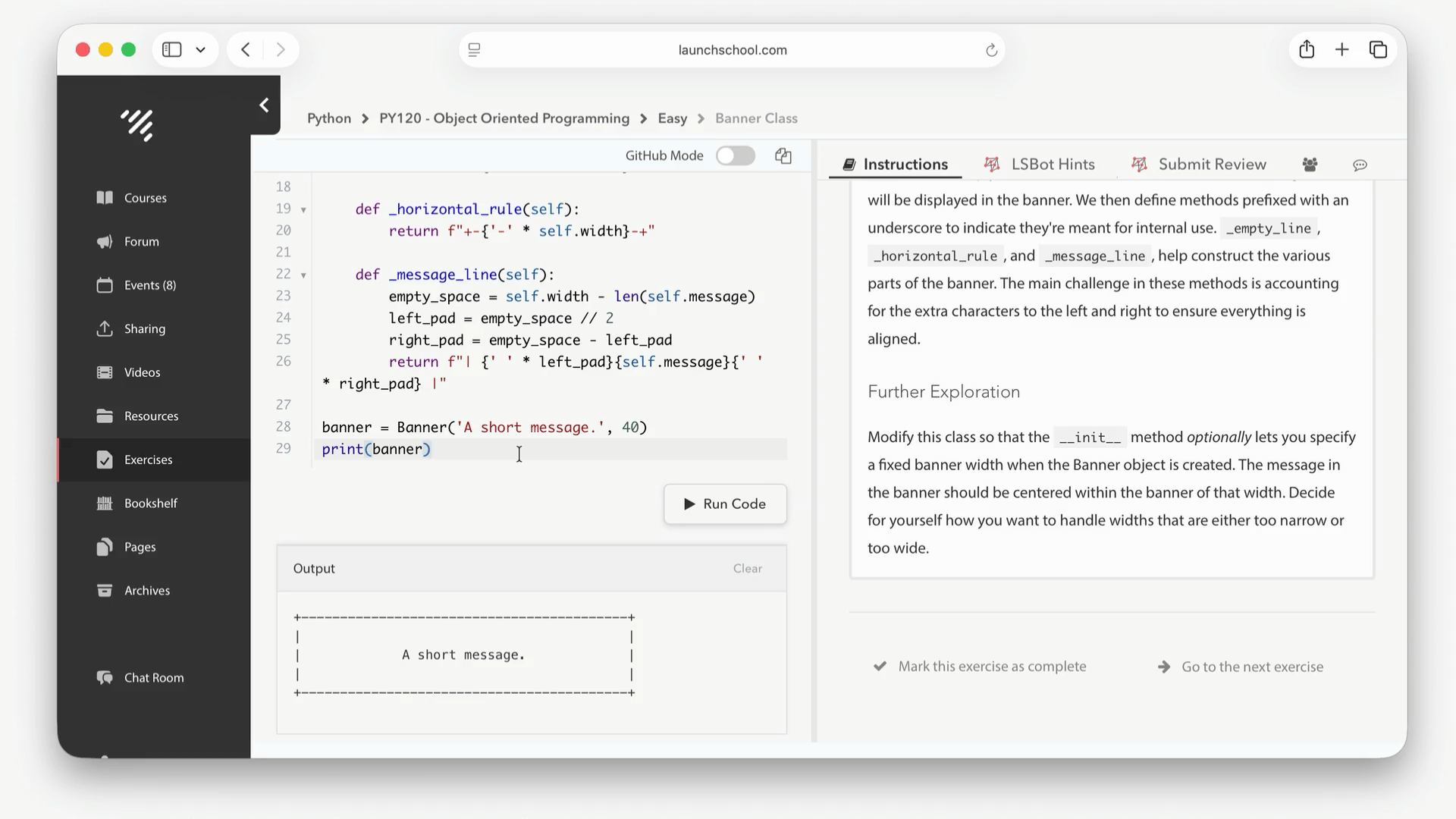This screenshot has width=1456, height=819.
Task: Open the community members icon beside Submit Review
Action: (x=1310, y=165)
